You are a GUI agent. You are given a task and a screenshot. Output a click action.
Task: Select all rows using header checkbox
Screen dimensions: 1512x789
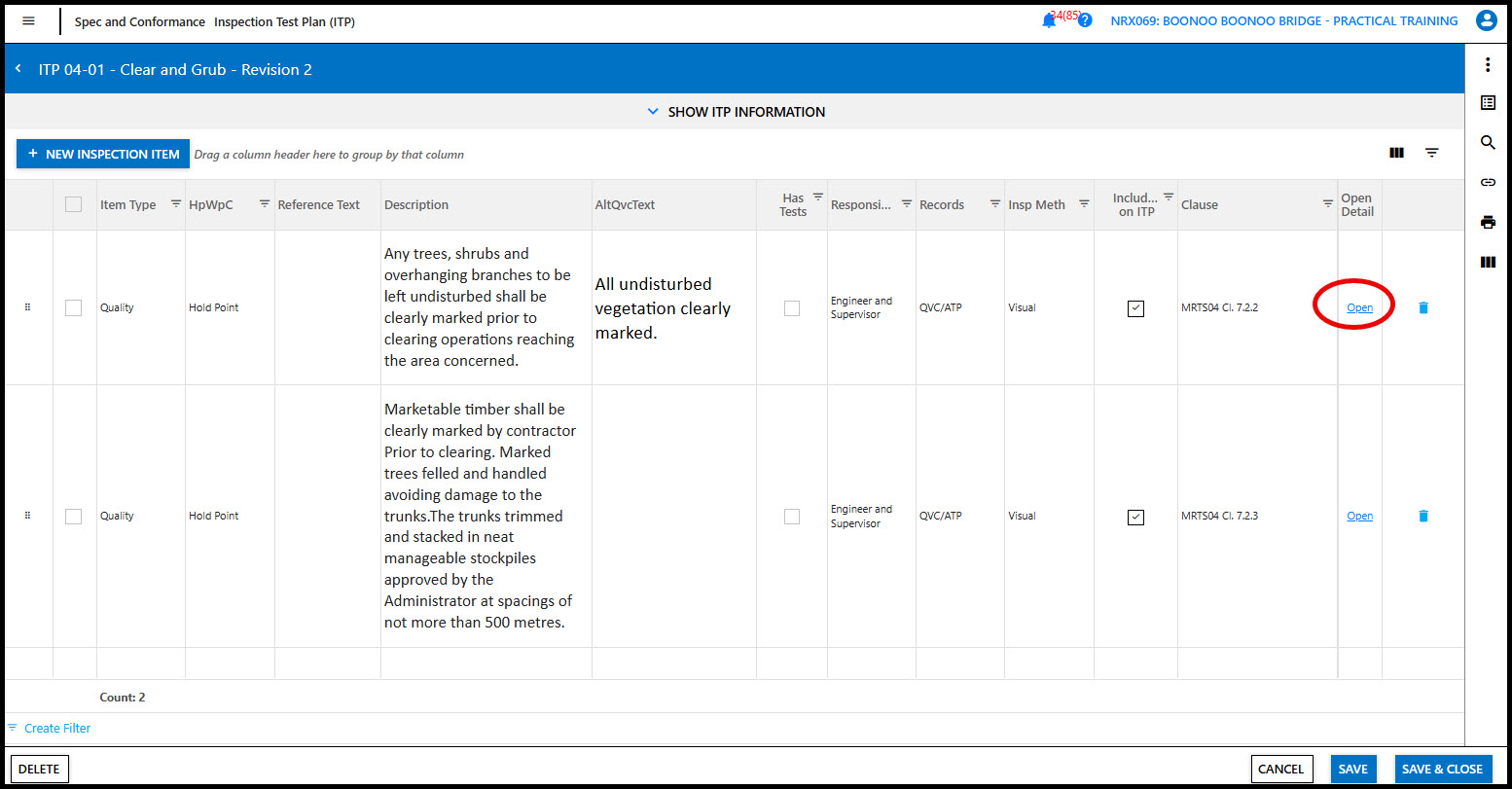[x=74, y=204]
